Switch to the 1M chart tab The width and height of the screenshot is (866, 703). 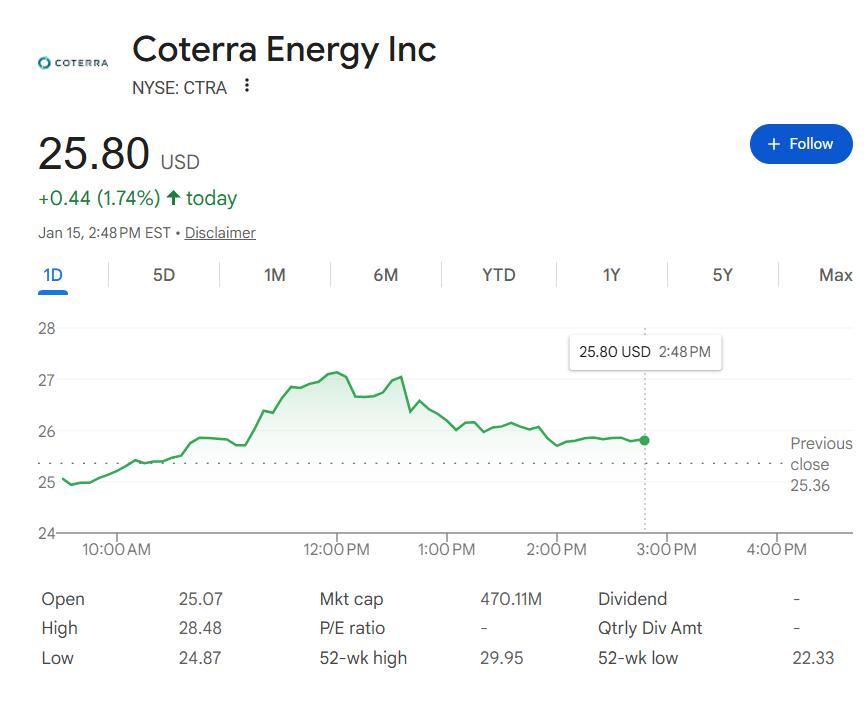275,275
